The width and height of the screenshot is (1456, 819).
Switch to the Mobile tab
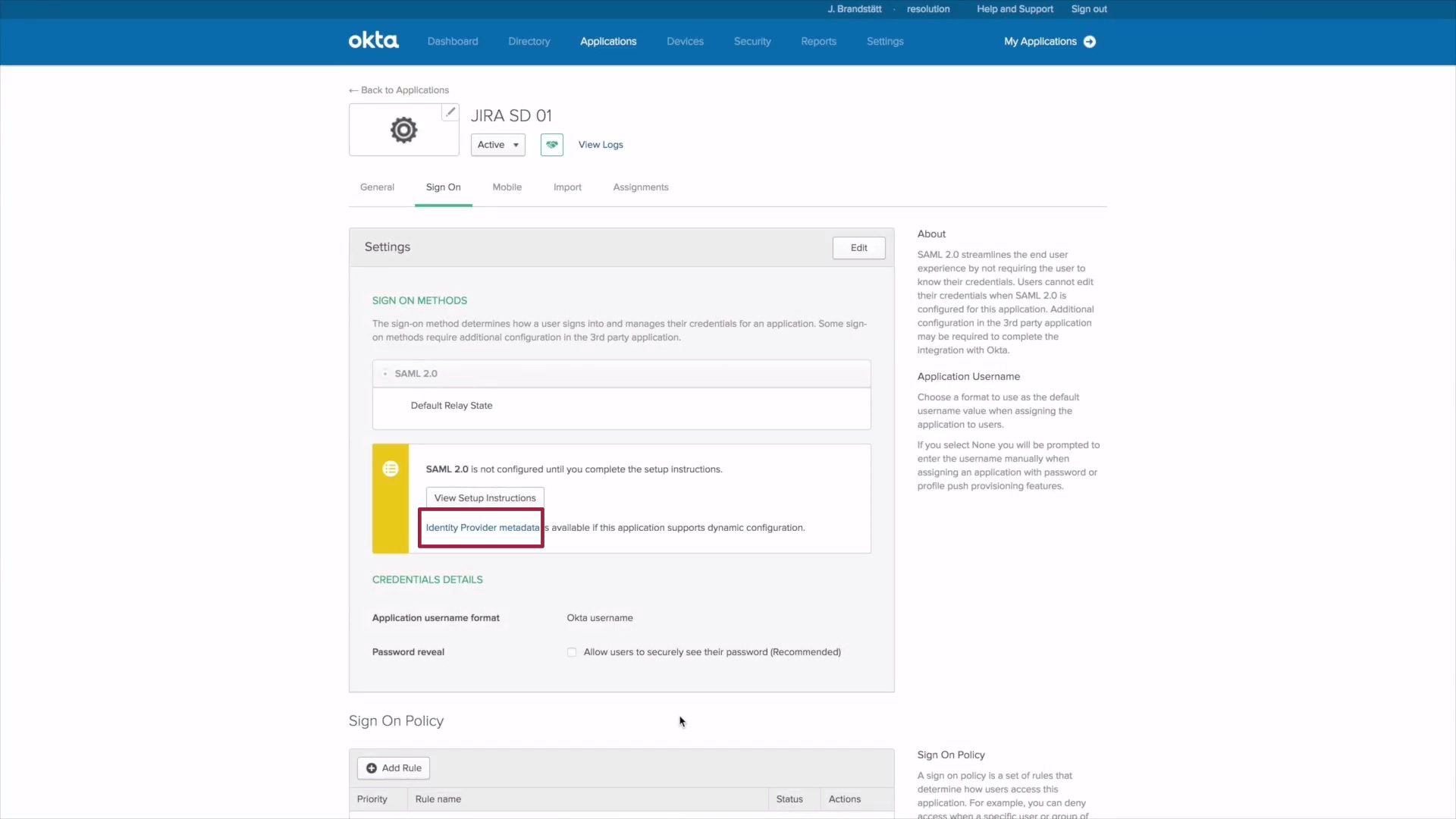point(507,187)
